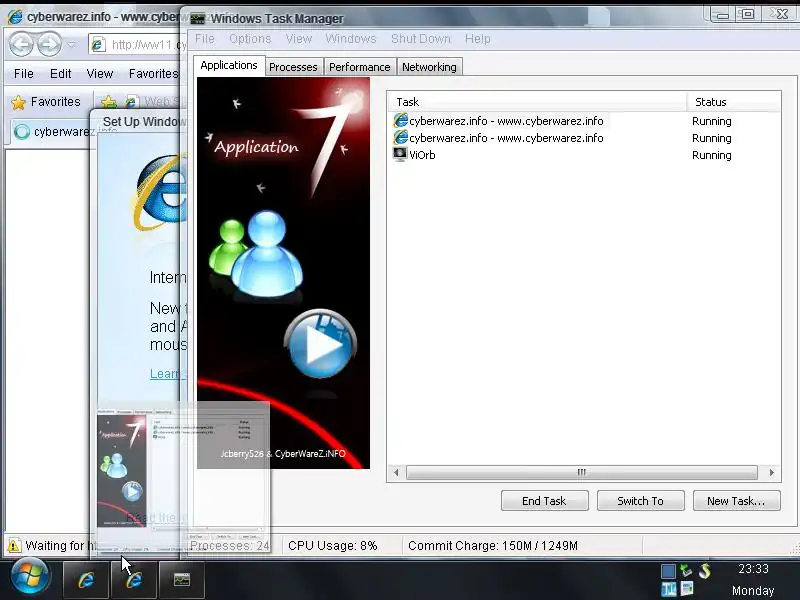Screen dimensions: 800x600
Task: Go back in Internet Explorer
Action: click(21, 44)
